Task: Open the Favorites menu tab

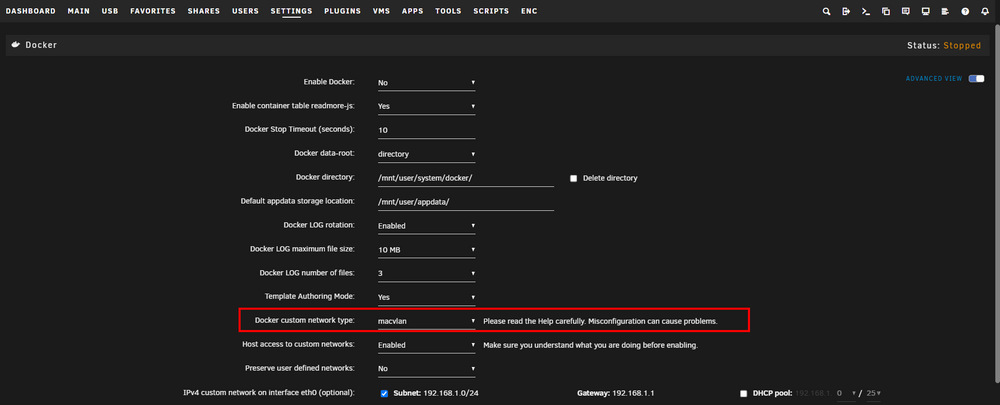Action: click(x=153, y=11)
